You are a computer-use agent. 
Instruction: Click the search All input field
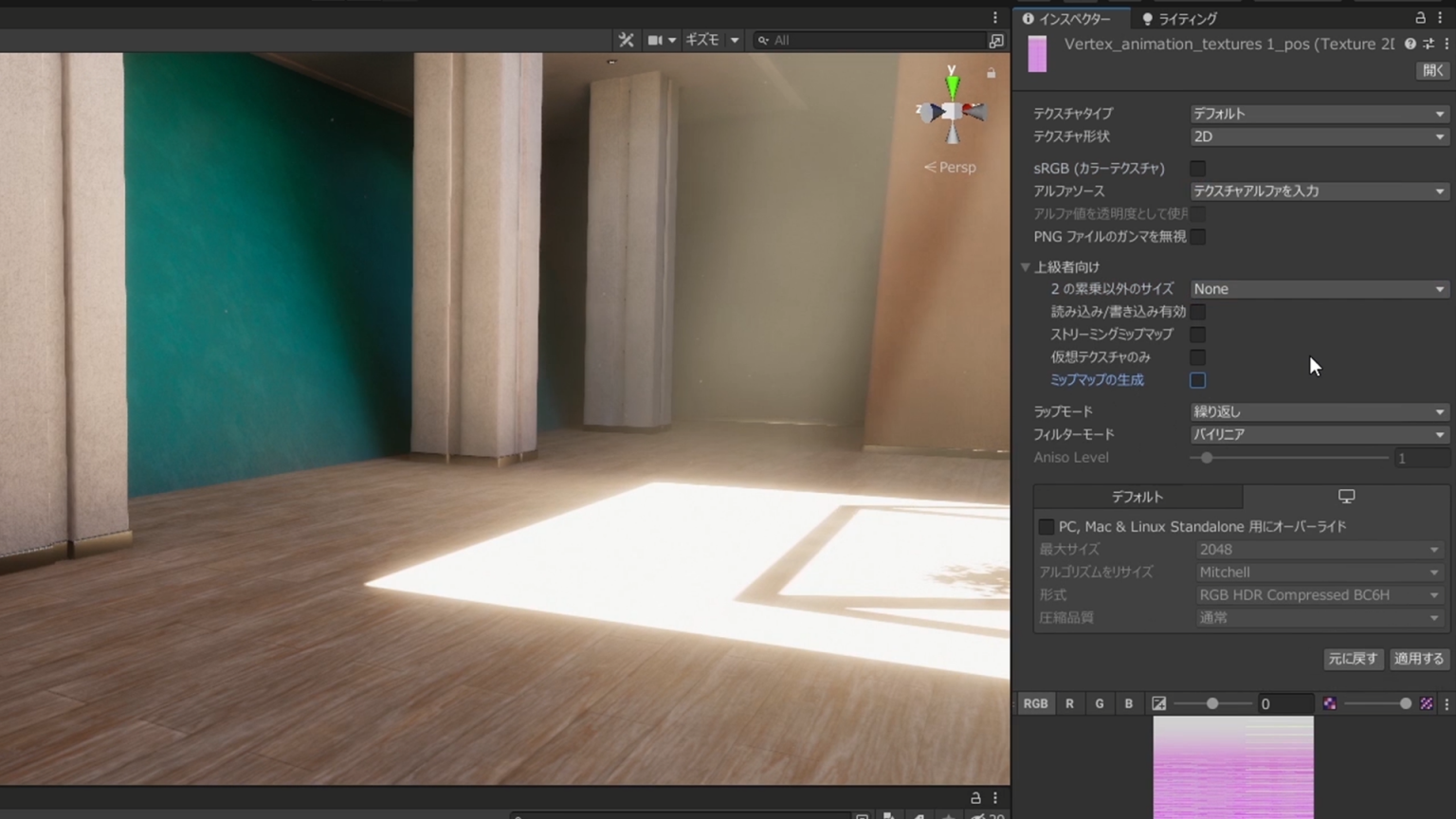(x=872, y=40)
